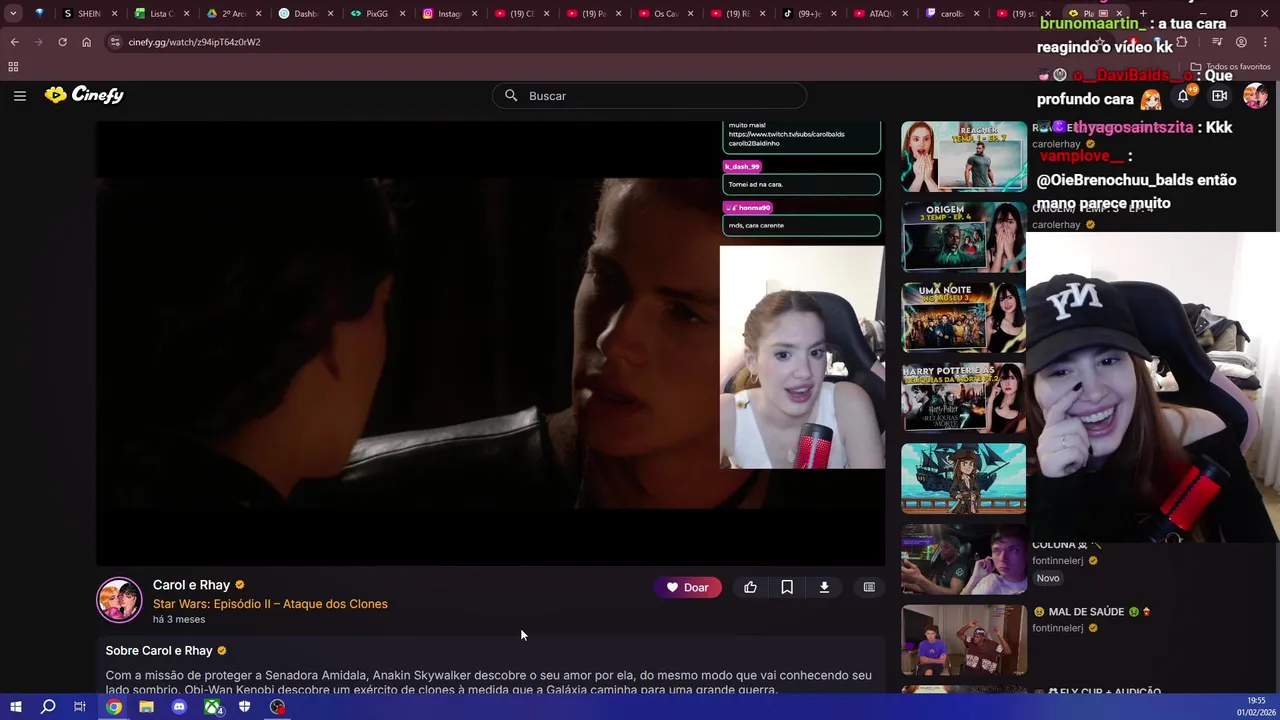Image resolution: width=1280 pixels, height=720 pixels.
Task: Click the Buscar search field
Action: (649, 96)
